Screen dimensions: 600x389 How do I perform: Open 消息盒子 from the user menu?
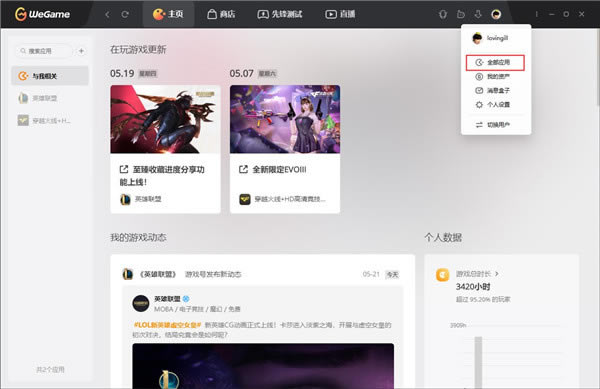[495, 90]
